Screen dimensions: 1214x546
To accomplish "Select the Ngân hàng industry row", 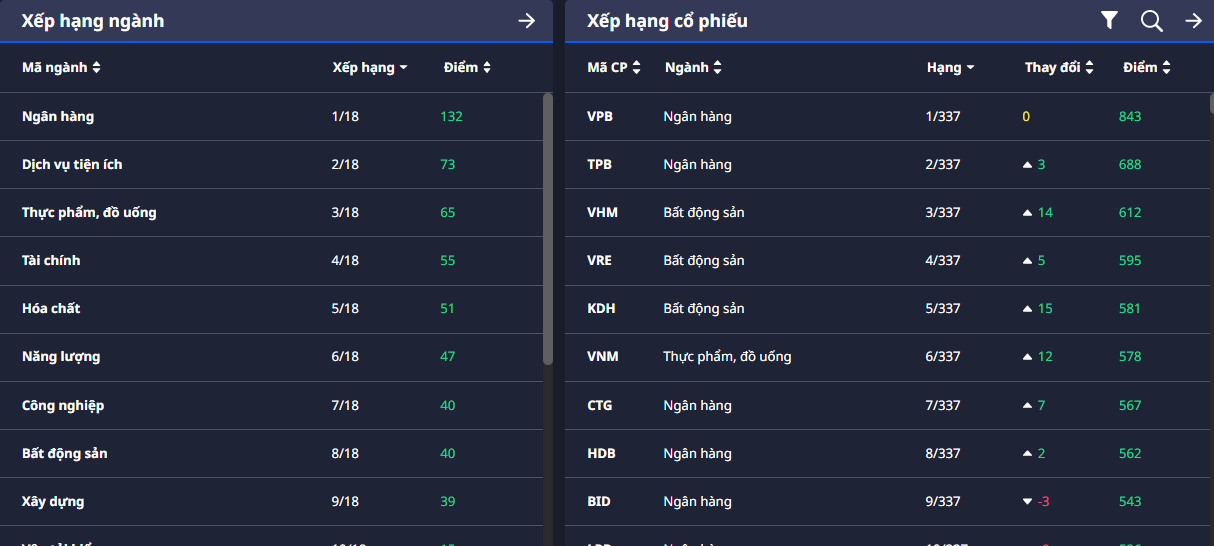I will pos(58,117).
